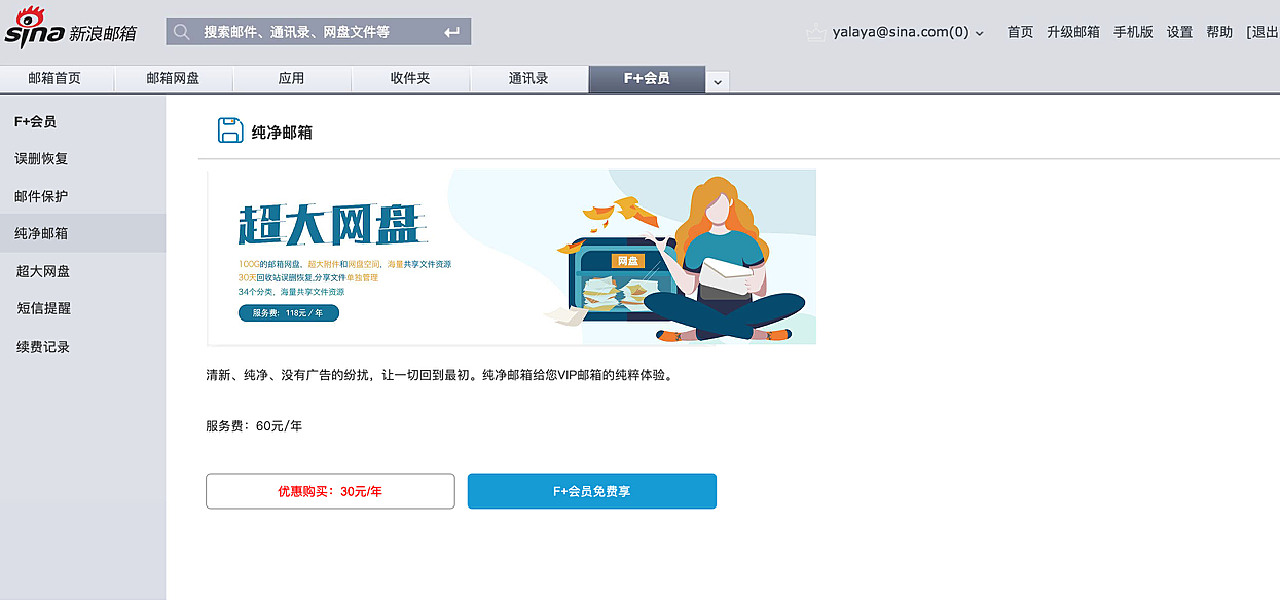Select 邮件保护 in the left menu

41,196
